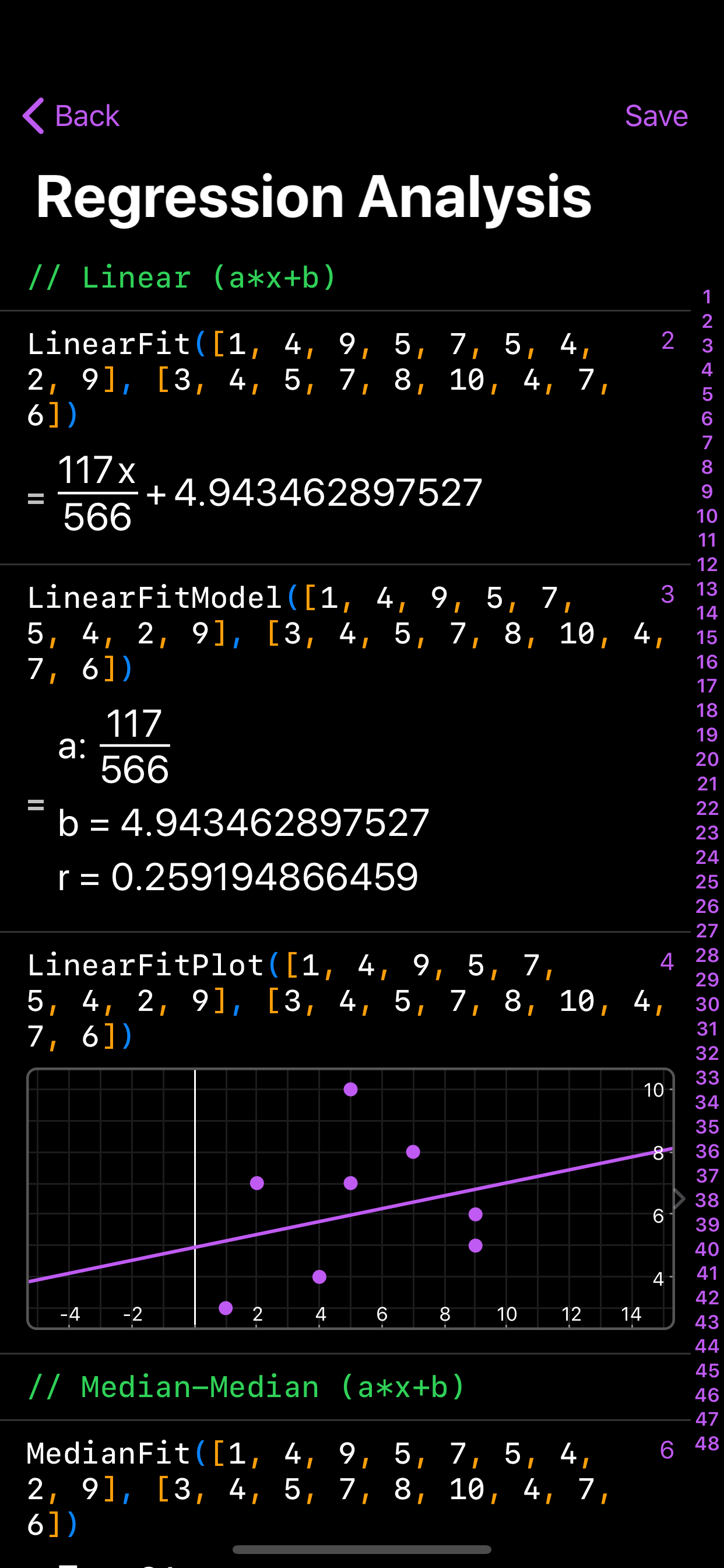The width and height of the screenshot is (724, 1568).
Task: Jump to line 5 in index
Action: click(x=707, y=394)
